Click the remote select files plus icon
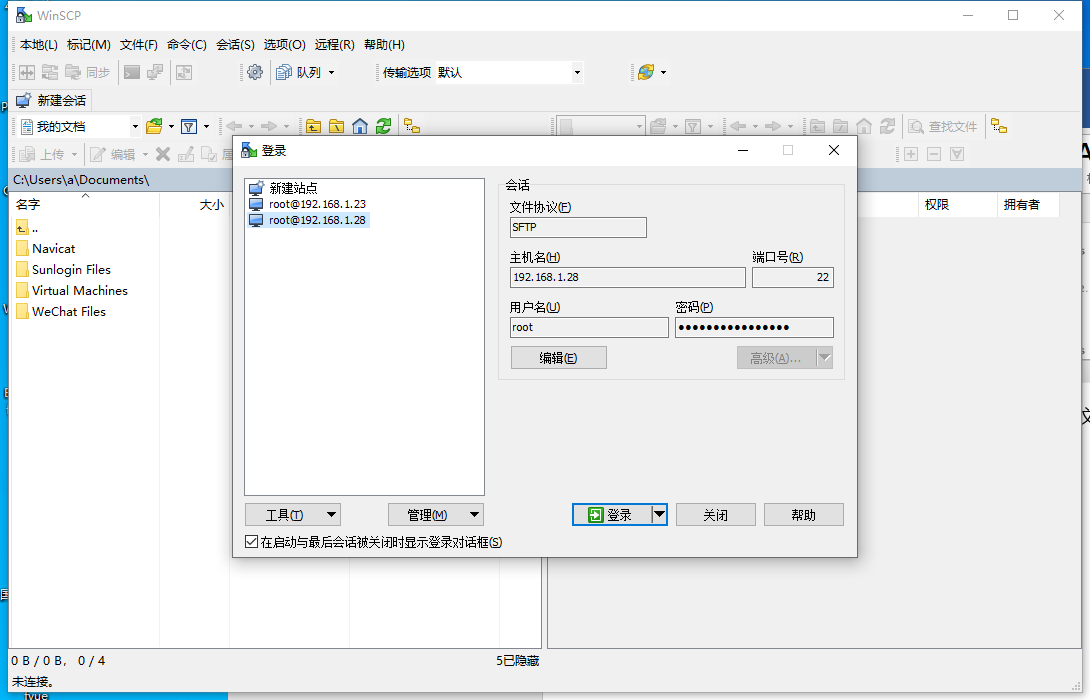Screen dimensions: 1090x700 click(911, 154)
